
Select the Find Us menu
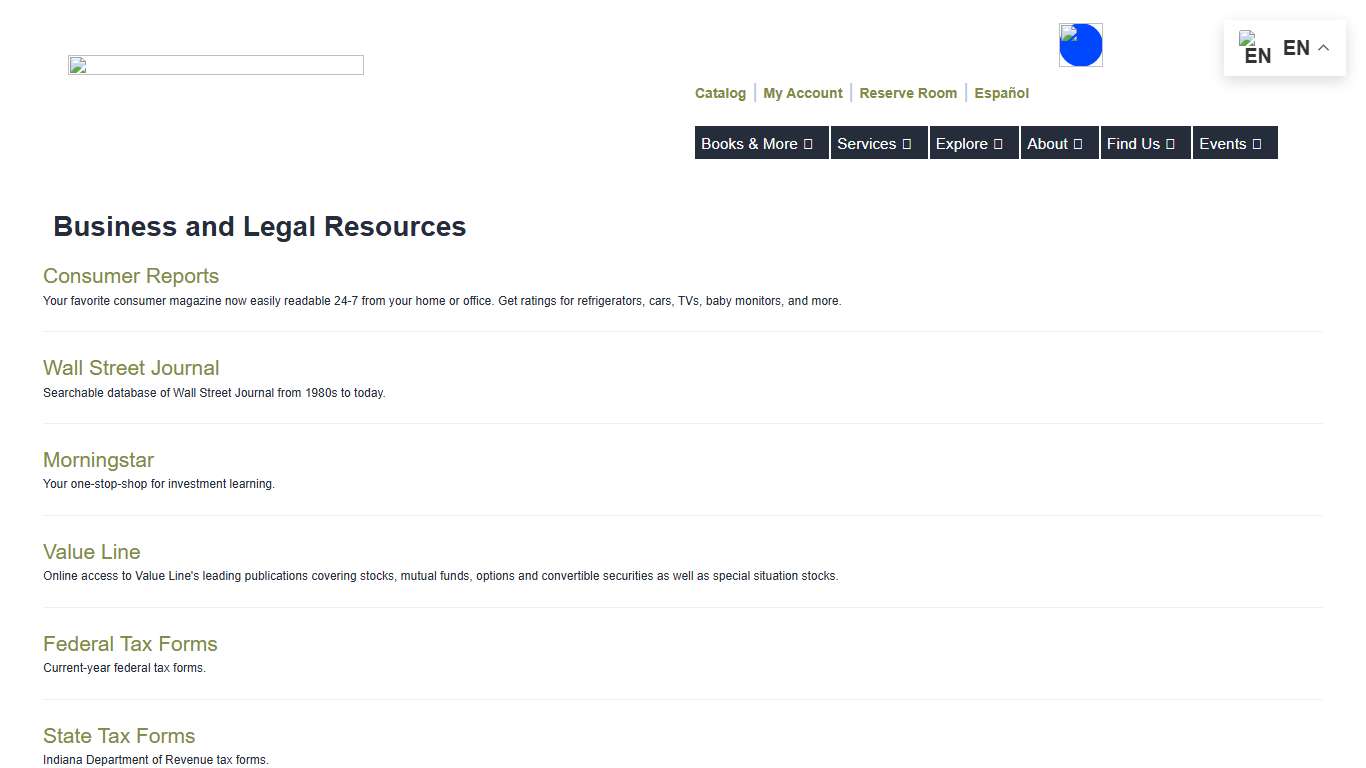(x=1144, y=143)
